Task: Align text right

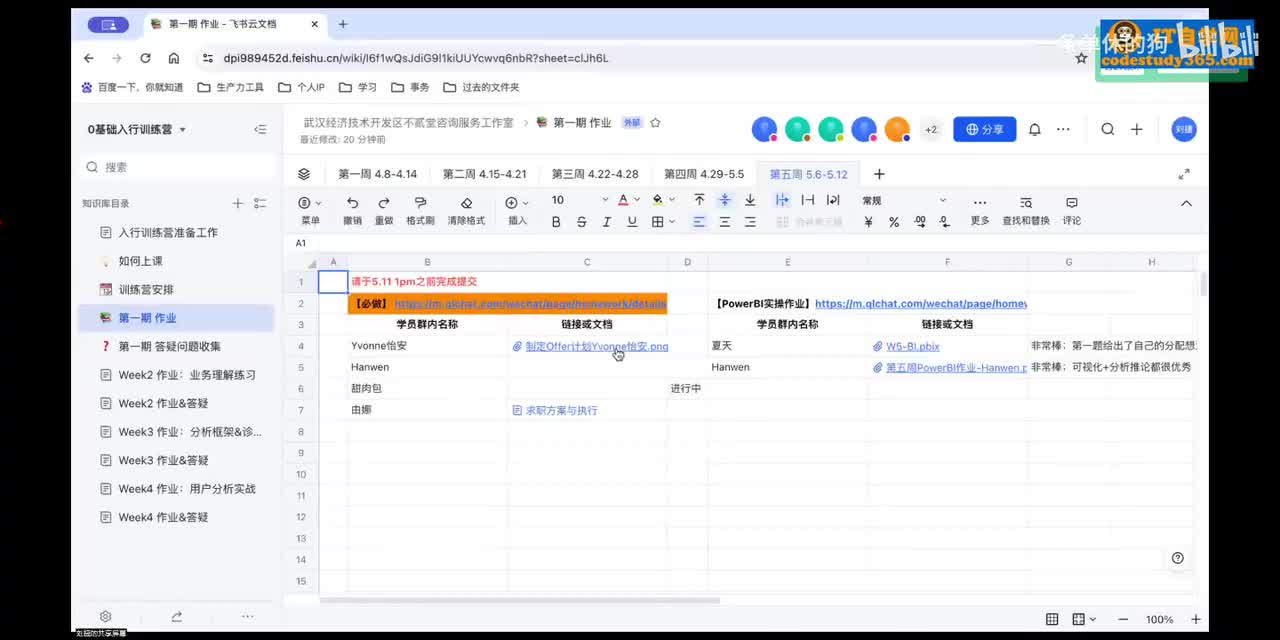Action: [750, 222]
